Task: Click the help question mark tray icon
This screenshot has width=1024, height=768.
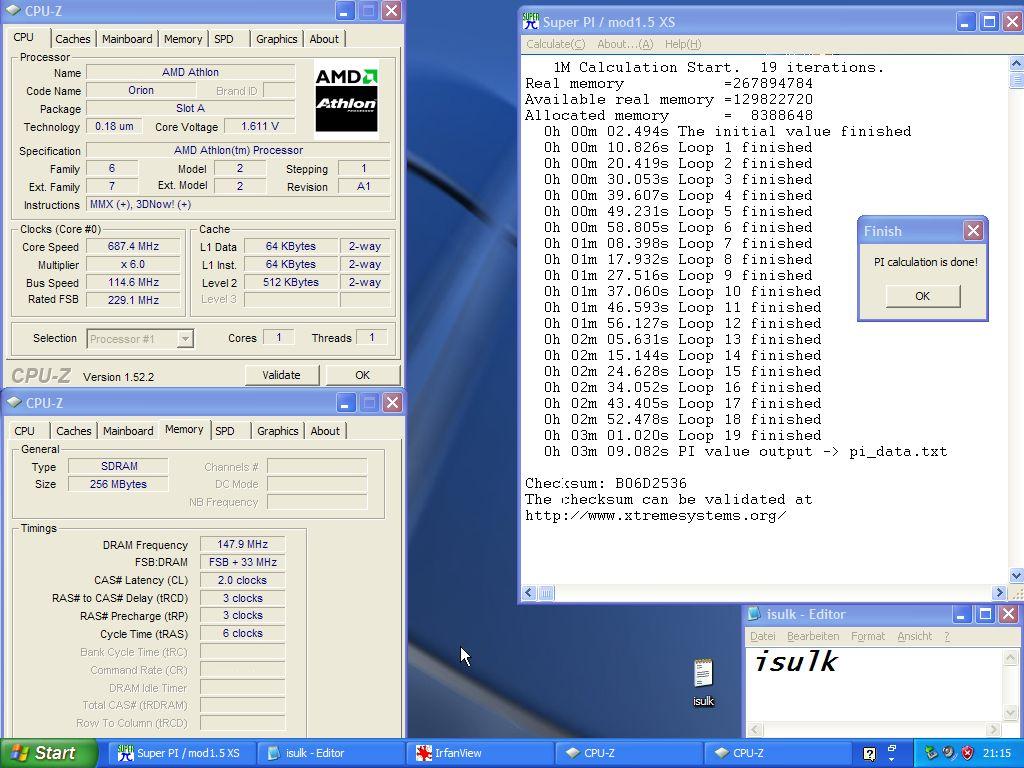Action: pos(869,754)
